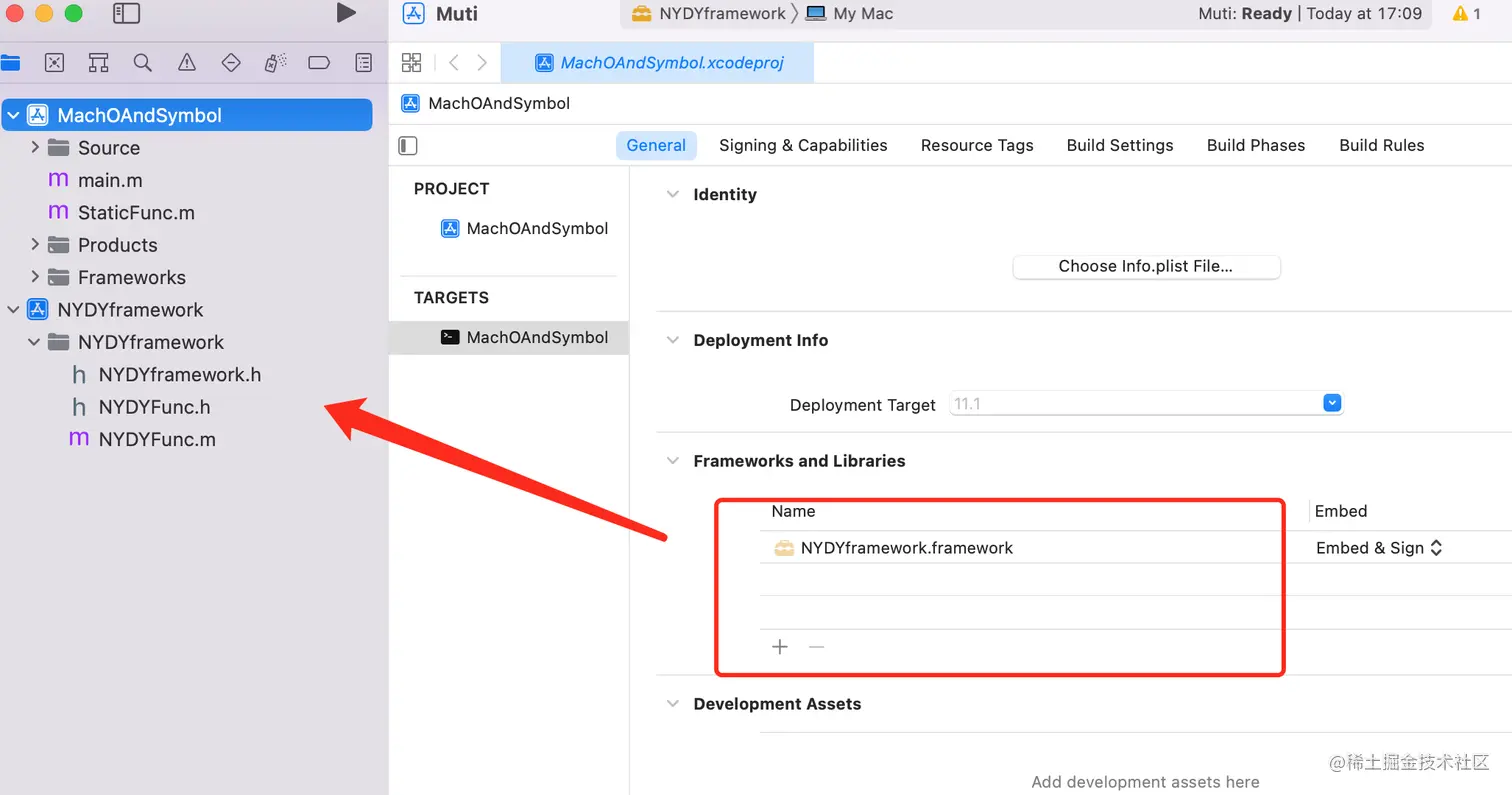
Task: Switch to Signing & Capabilities tab
Action: 803,145
